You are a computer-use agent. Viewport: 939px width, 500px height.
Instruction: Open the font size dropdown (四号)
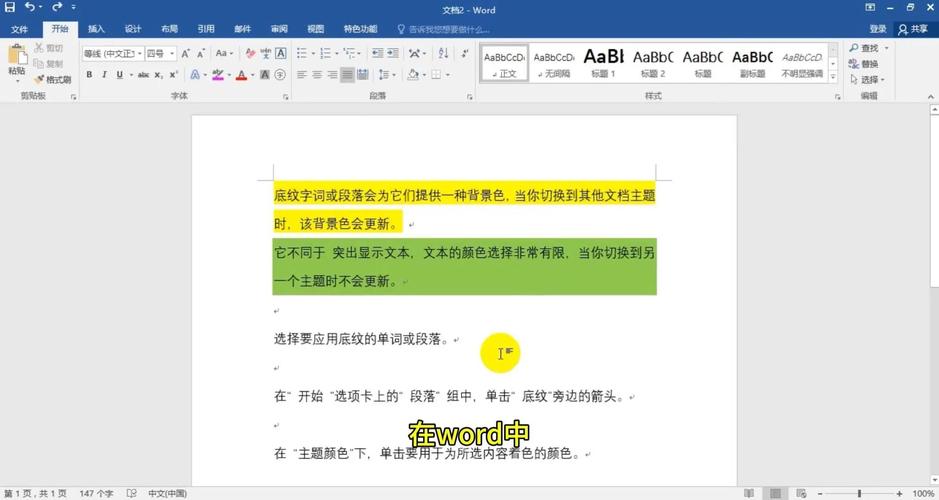pyautogui.click(x=172, y=53)
